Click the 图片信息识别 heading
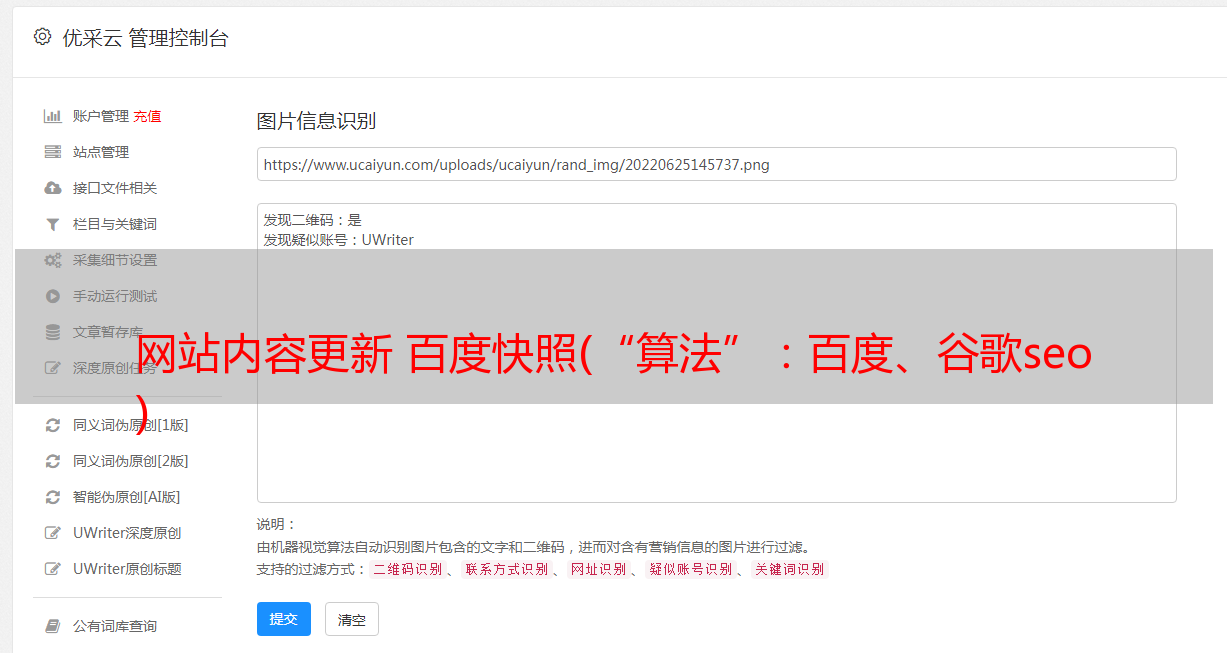1227x653 pixels. pyautogui.click(x=316, y=121)
